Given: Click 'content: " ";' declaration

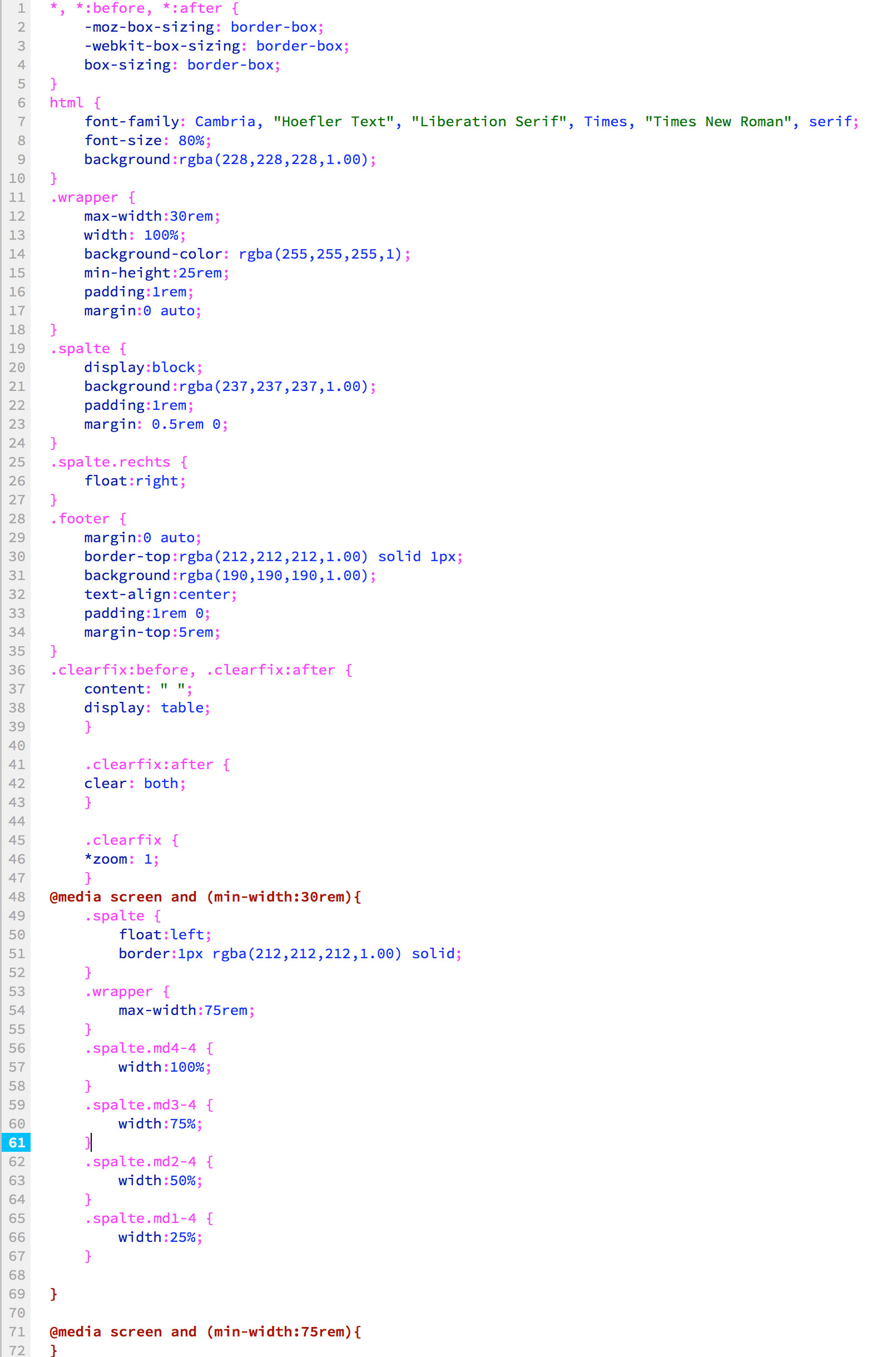Looking at the screenshot, I should [x=138, y=689].
